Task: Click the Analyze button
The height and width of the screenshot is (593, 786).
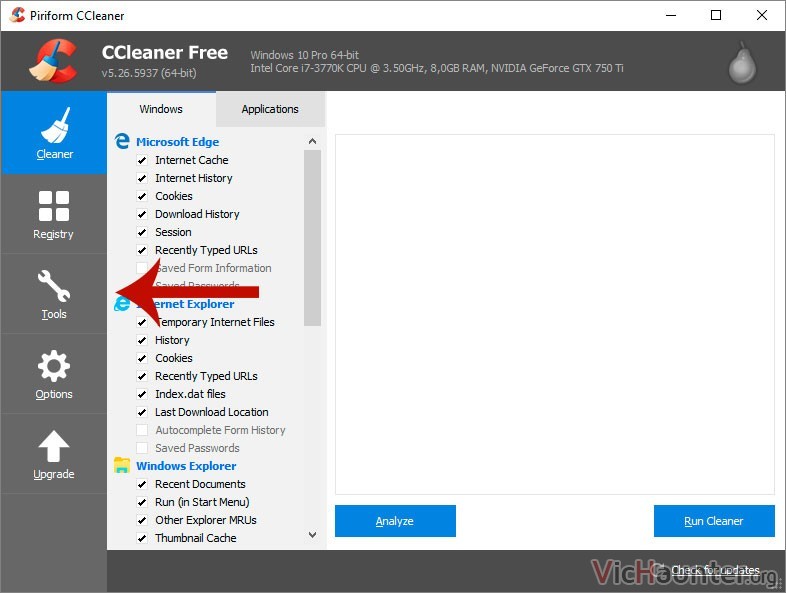Action: pyautogui.click(x=395, y=521)
